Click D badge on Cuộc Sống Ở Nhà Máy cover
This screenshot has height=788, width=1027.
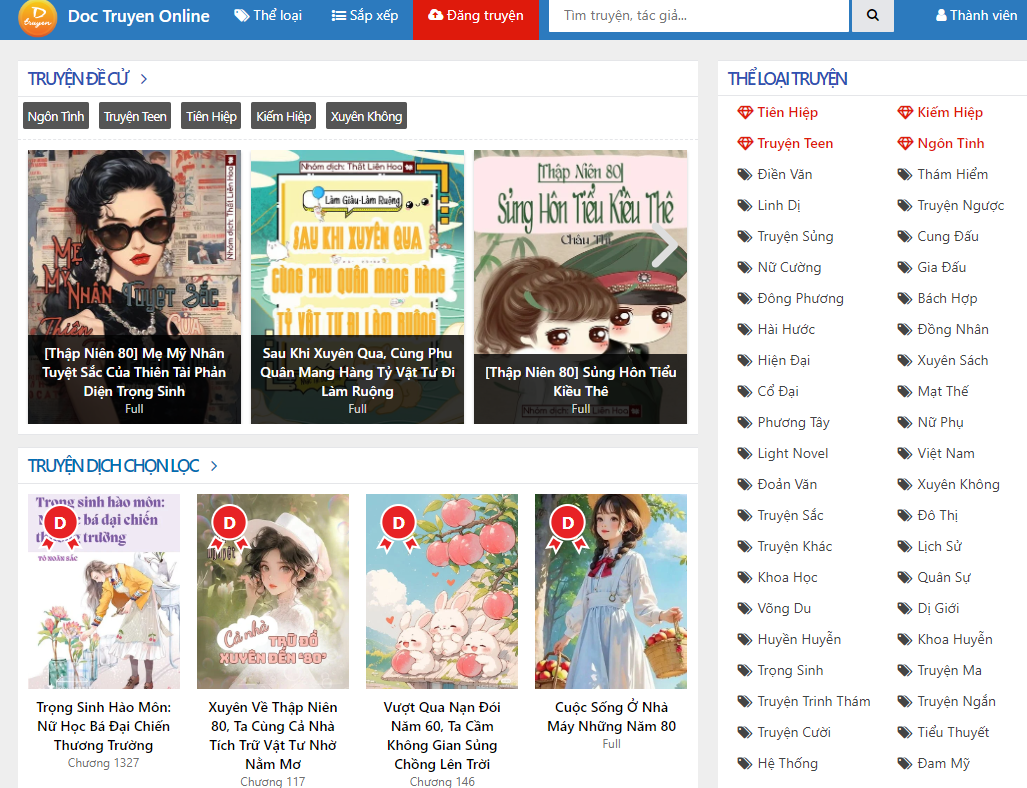pyautogui.click(x=568, y=527)
